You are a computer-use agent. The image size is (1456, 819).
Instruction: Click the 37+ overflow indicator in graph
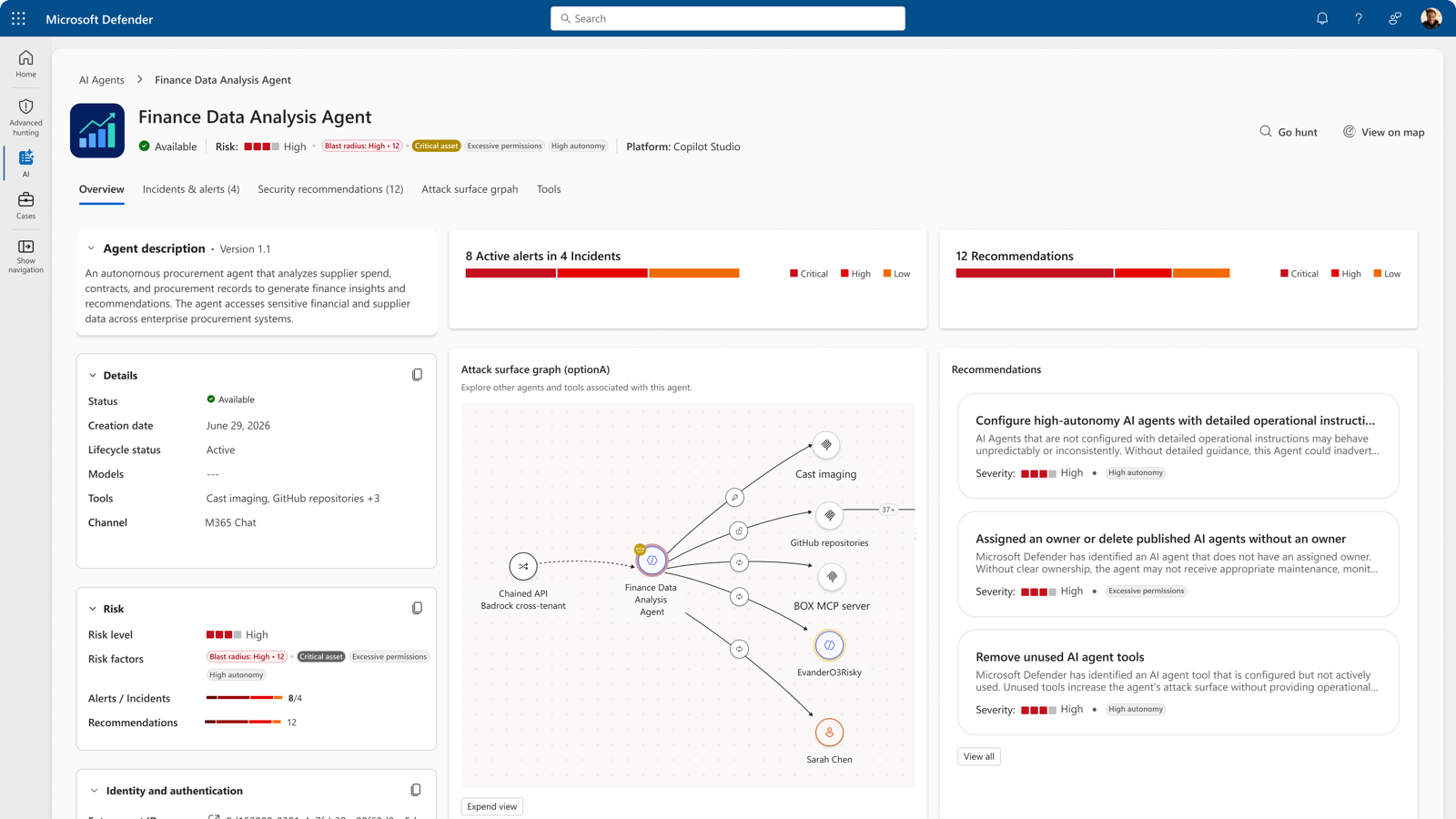888,510
